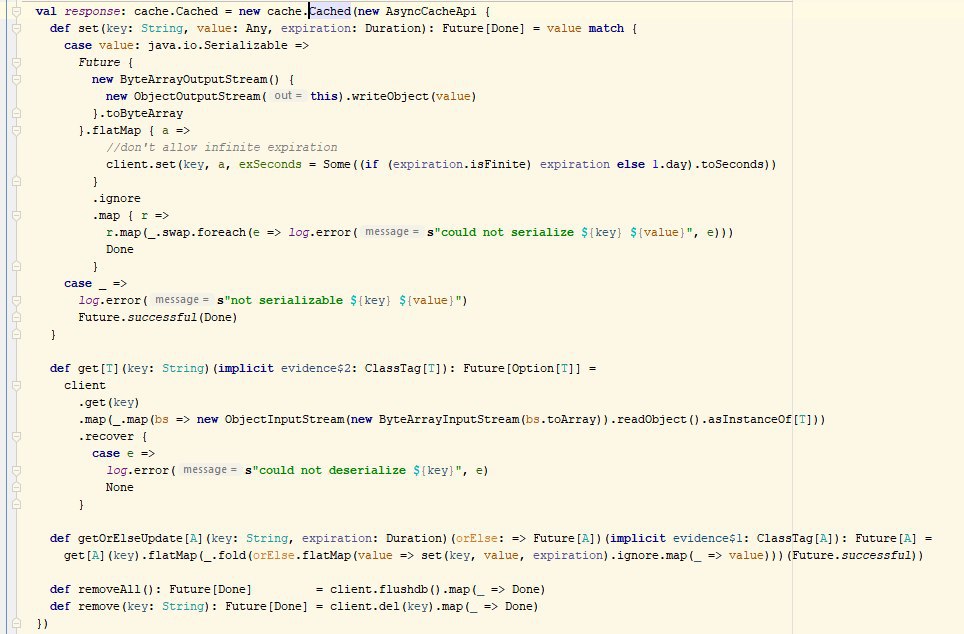Click the comment "//don't allow infinite expiration"
964x634 pixels.
tap(221, 148)
